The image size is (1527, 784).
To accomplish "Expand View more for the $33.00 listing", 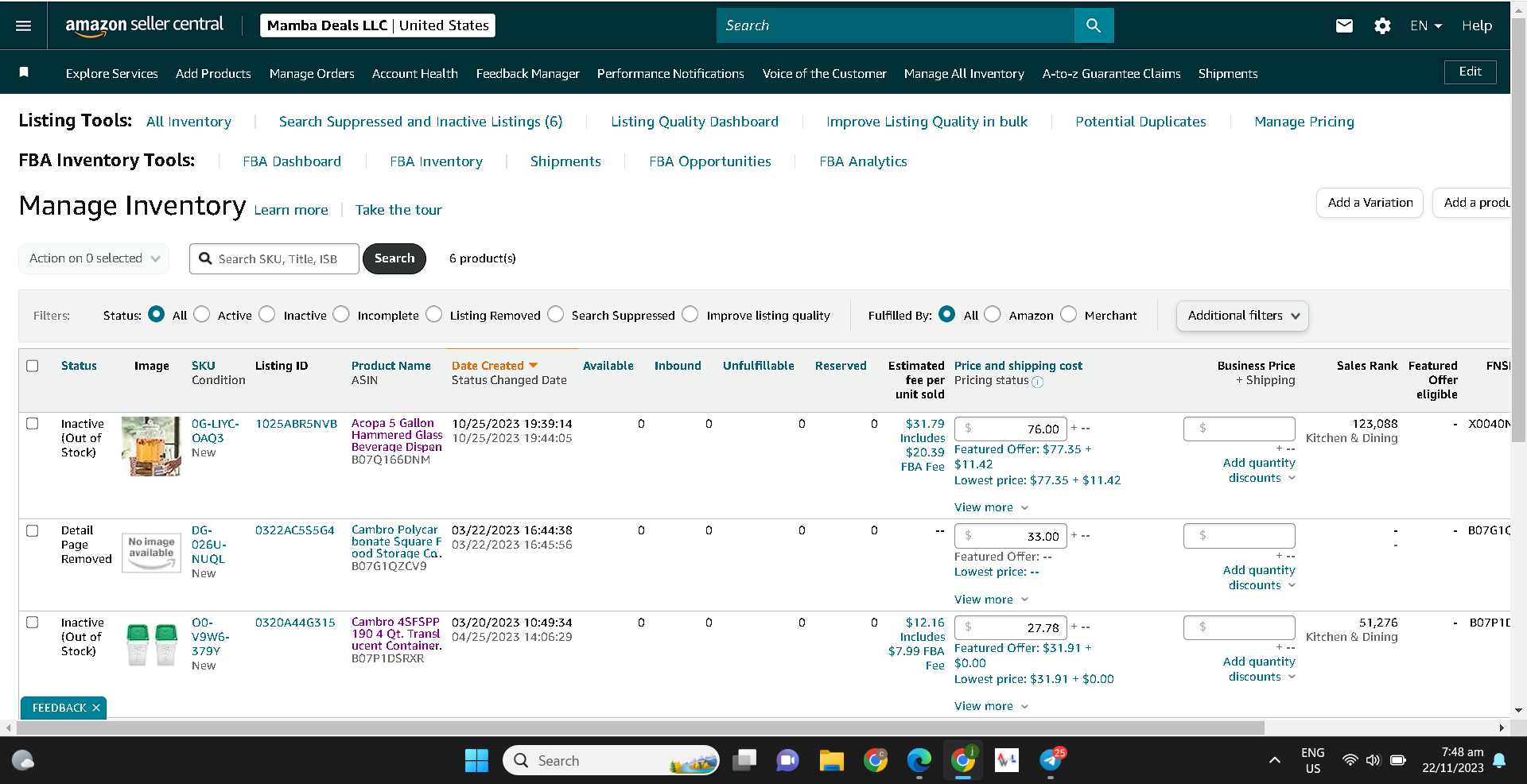I will [991, 600].
